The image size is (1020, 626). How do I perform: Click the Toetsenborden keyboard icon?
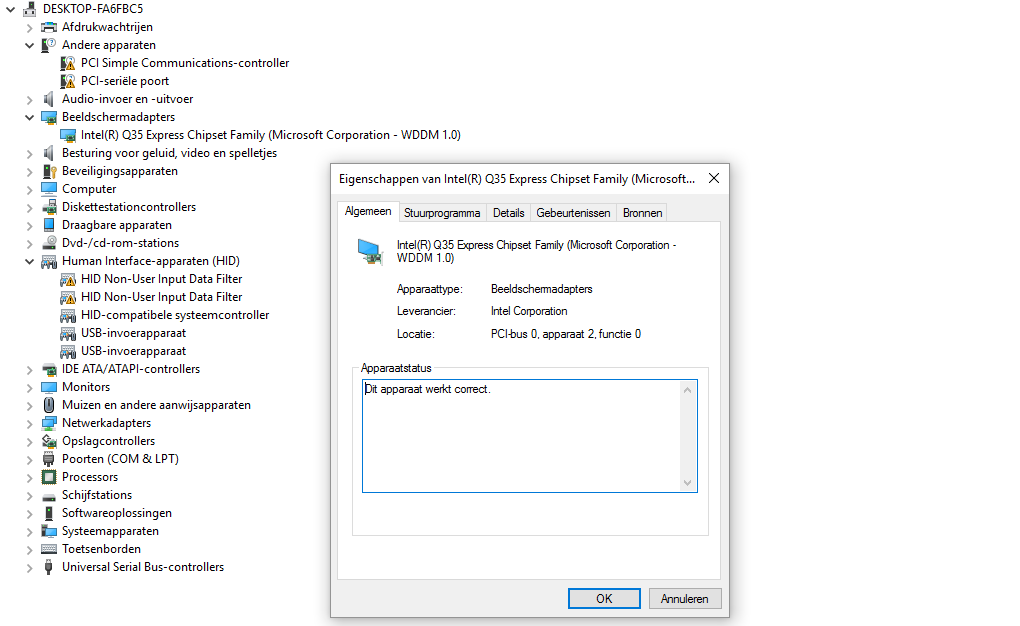click(49, 549)
